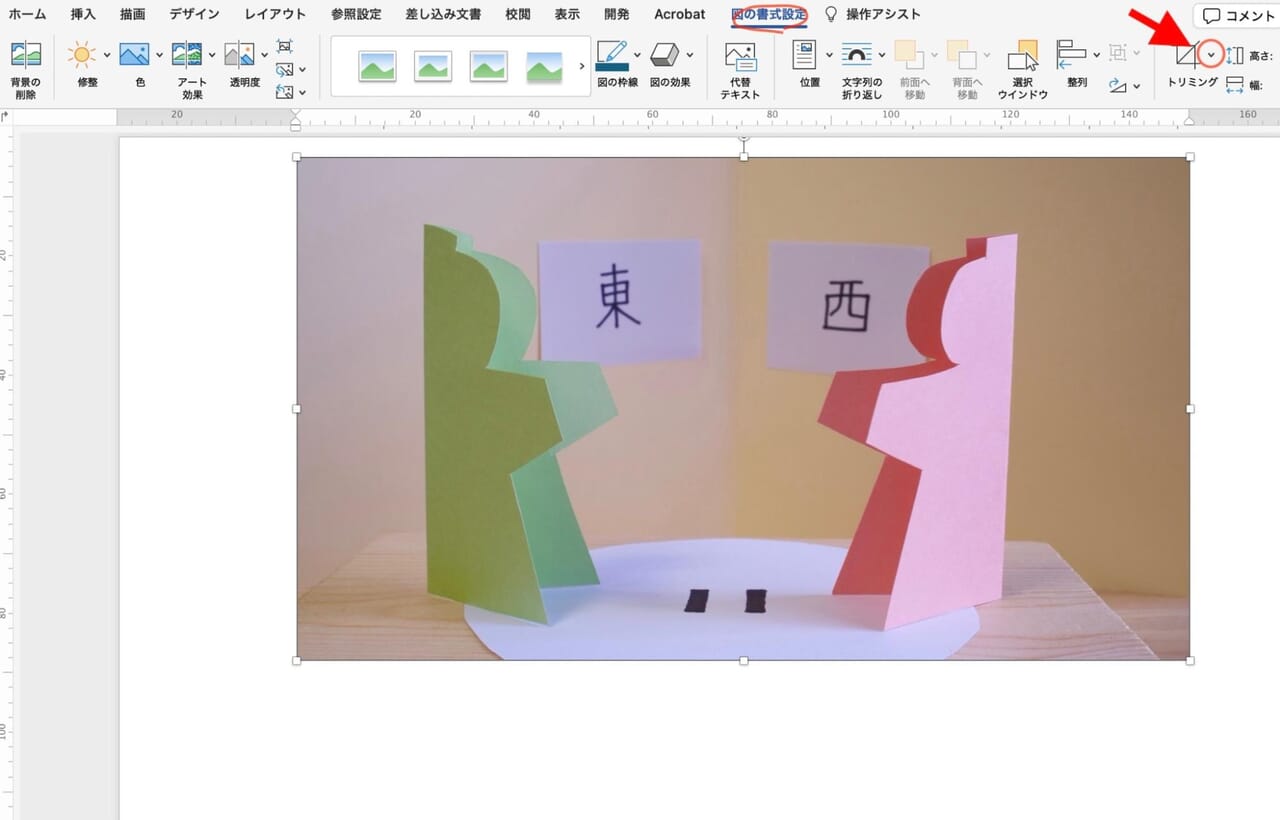Click the 位置 (Position) icon
This screenshot has width=1280, height=820.
[x=806, y=55]
